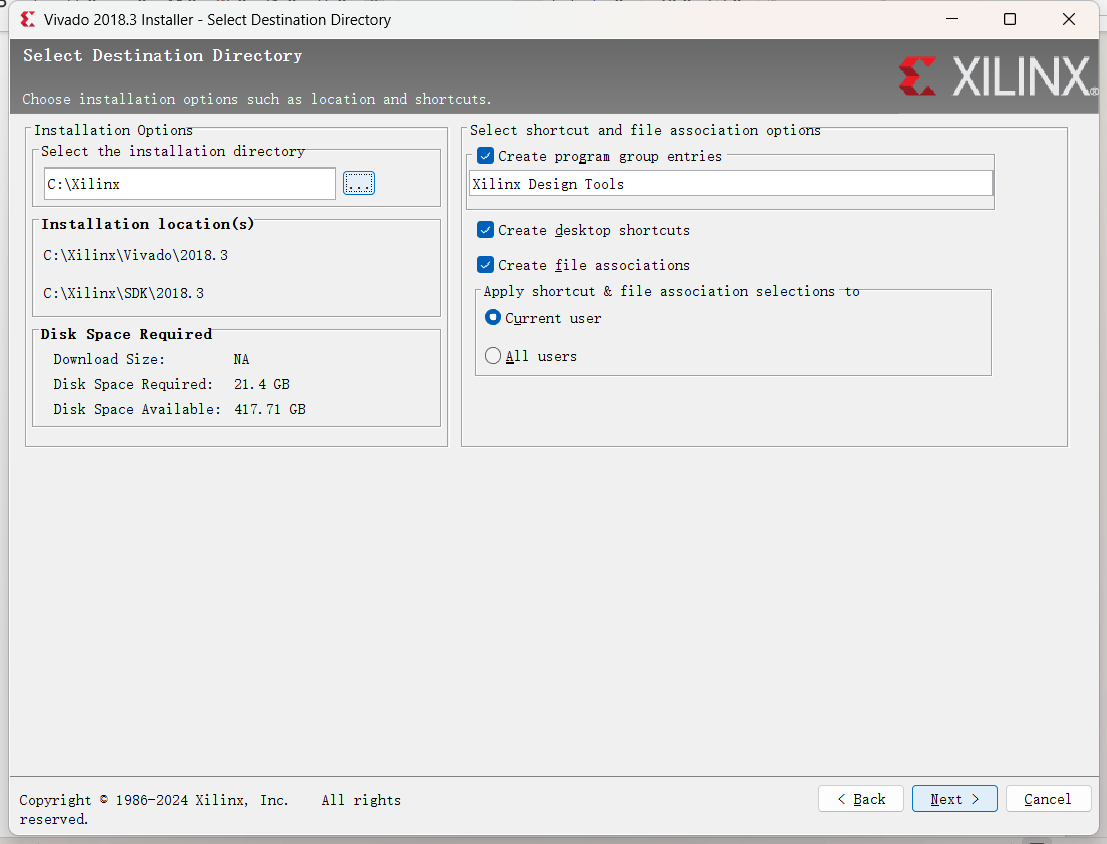The width and height of the screenshot is (1107, 844).
Task: Click the 21.4 GB disk space value
Action: pyautogui.click(x=262, y=384)
